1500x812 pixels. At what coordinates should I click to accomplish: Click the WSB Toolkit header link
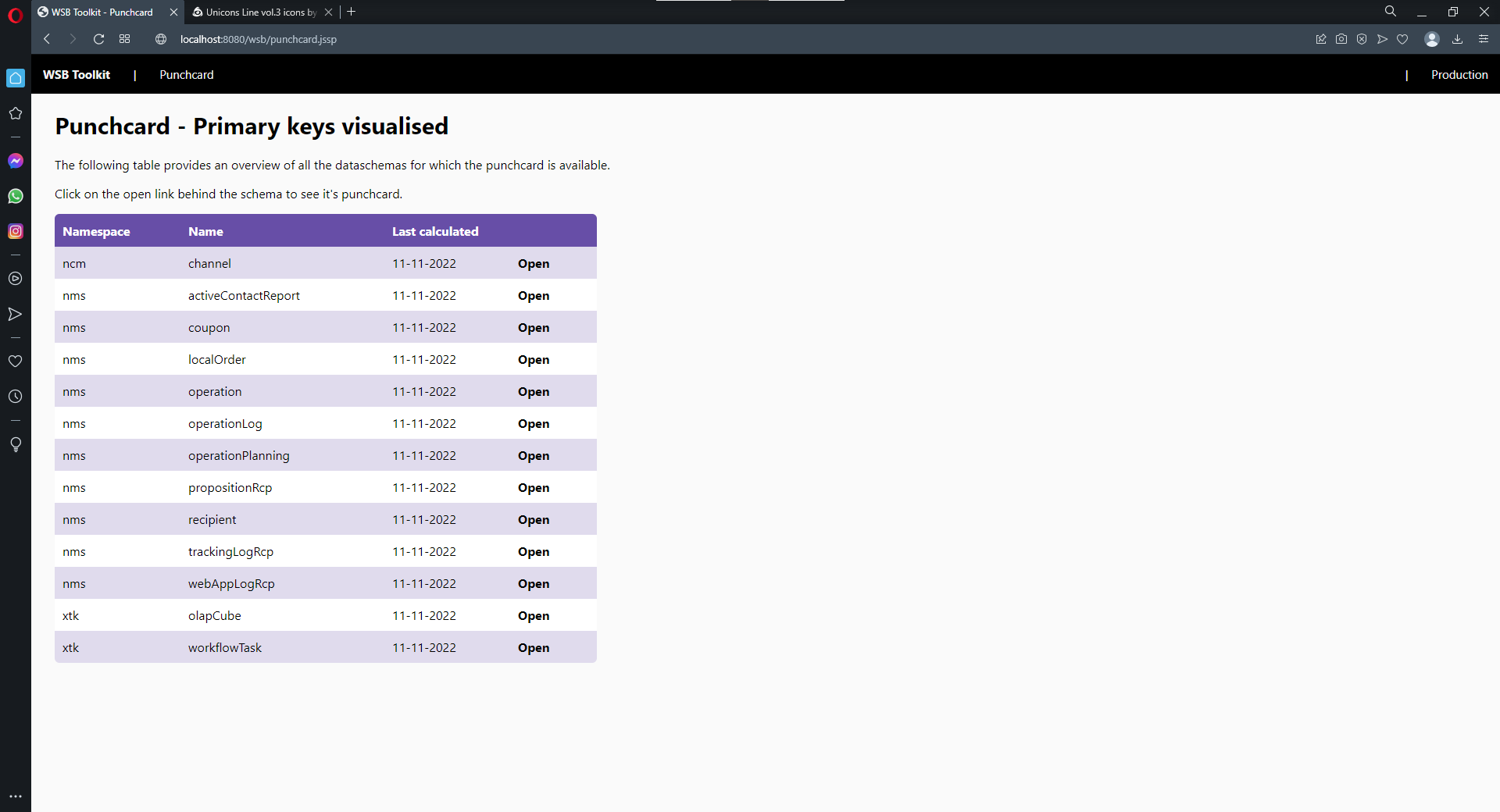[77, 75]
